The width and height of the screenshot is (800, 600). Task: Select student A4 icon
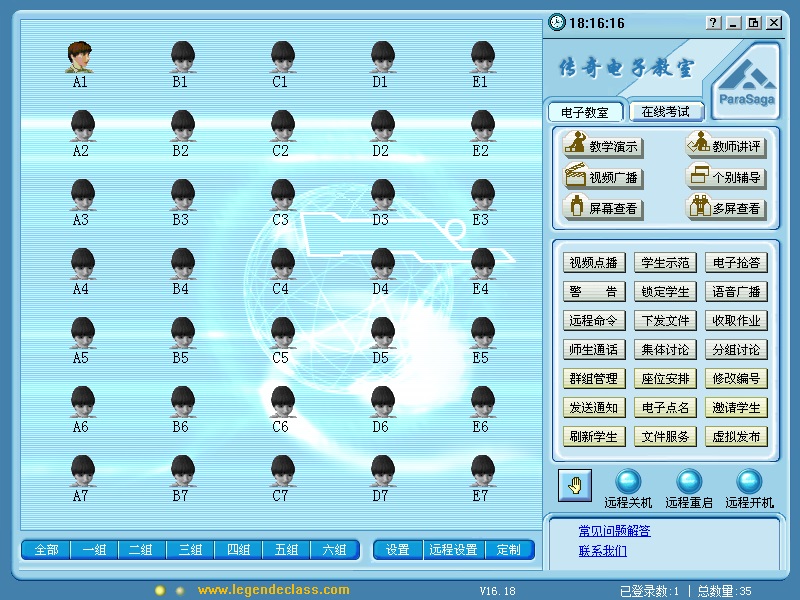[x=82, y=264]
